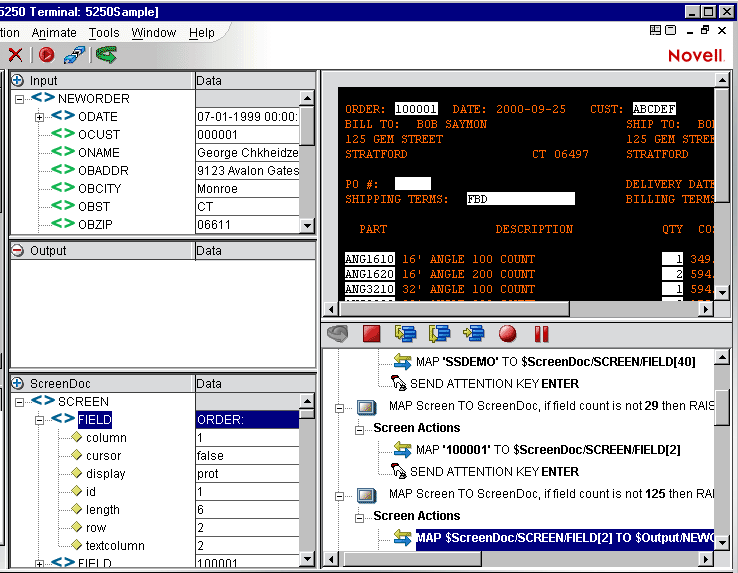Click the red circle breakpoint icon
The width and height of the screenshot is (738, 573).
point(508,334)
